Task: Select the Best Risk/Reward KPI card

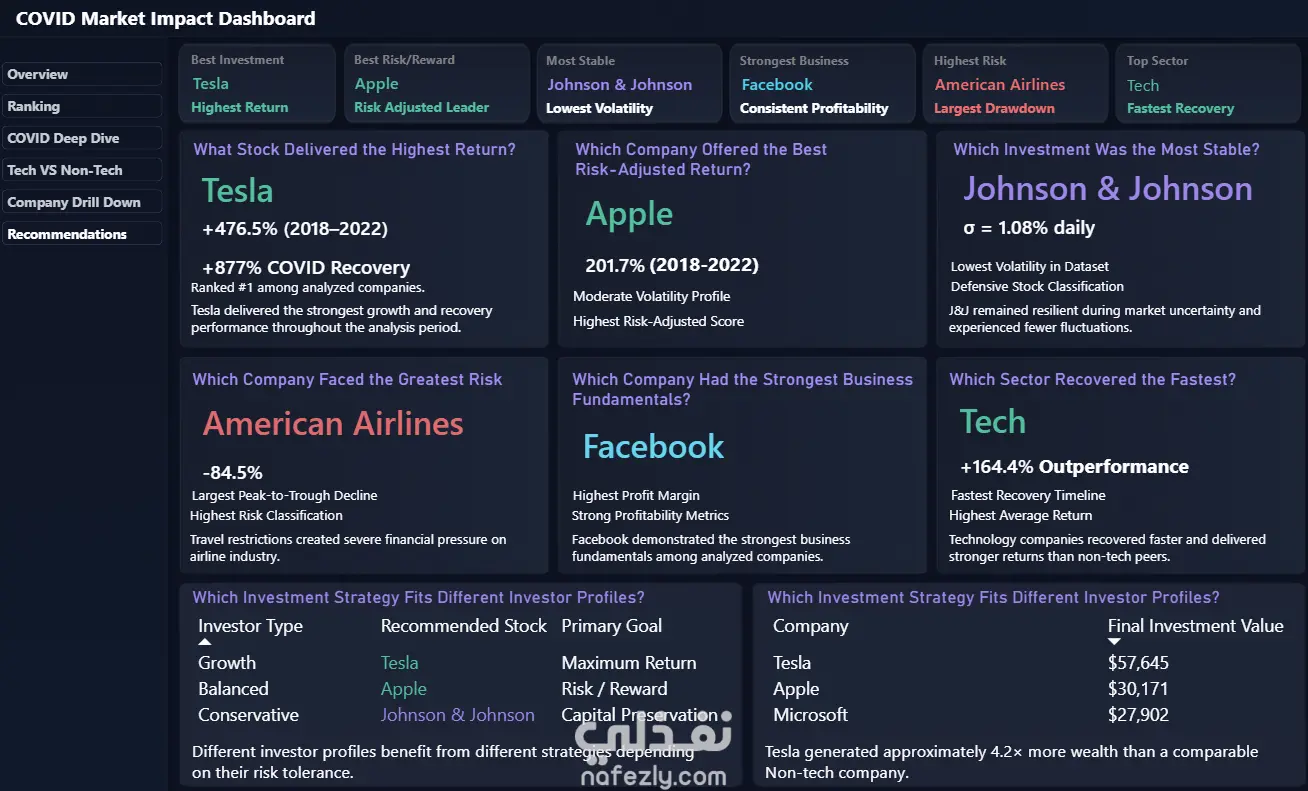Action: pyautogui.click(x=435, y=84)
